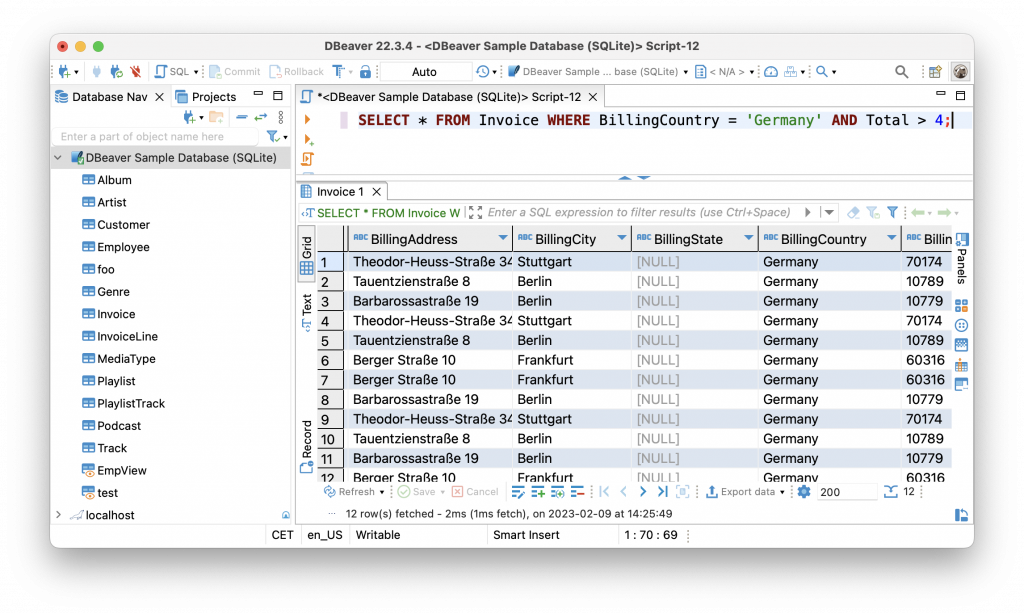This screenshot has height=614, width=1024.
Task: Collapse the DBeaver Sample Database tree node
Action: coord(58,157)
